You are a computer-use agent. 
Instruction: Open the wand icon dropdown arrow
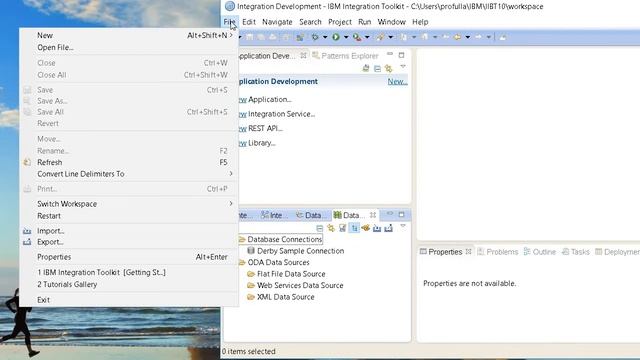(x=391, y=38)
